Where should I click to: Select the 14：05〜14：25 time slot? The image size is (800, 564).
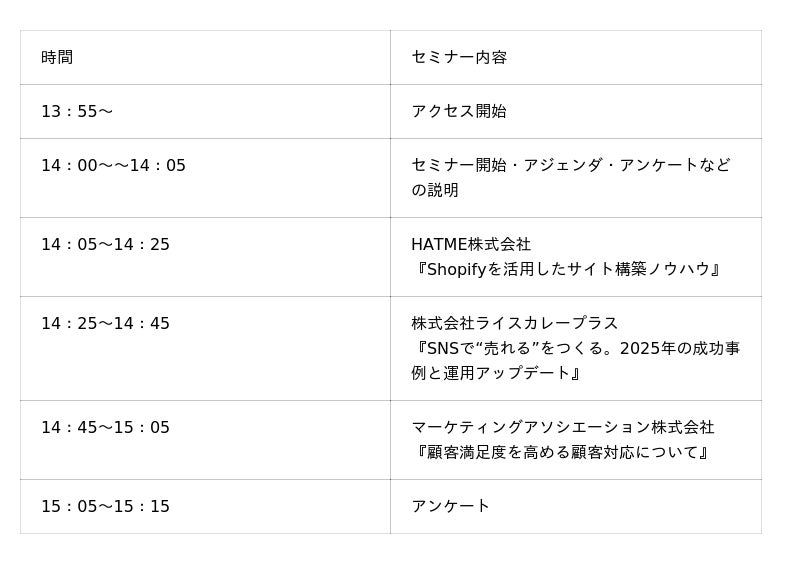pos(105,244)
